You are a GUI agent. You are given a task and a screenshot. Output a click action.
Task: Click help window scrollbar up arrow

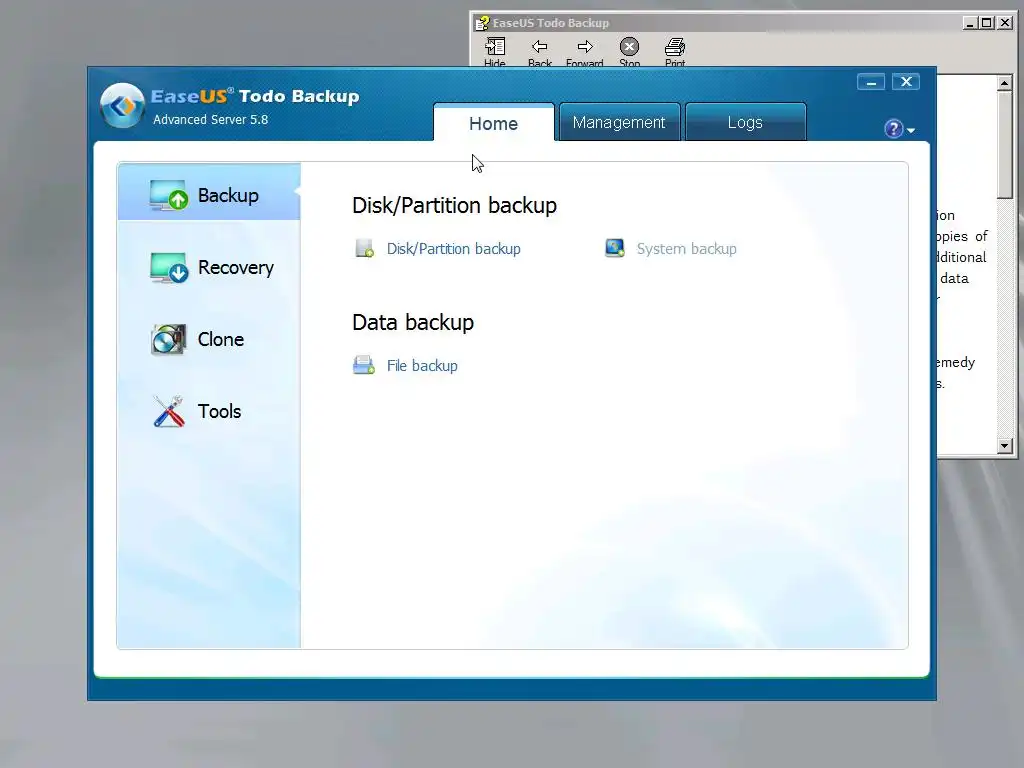pos(1004,83)
